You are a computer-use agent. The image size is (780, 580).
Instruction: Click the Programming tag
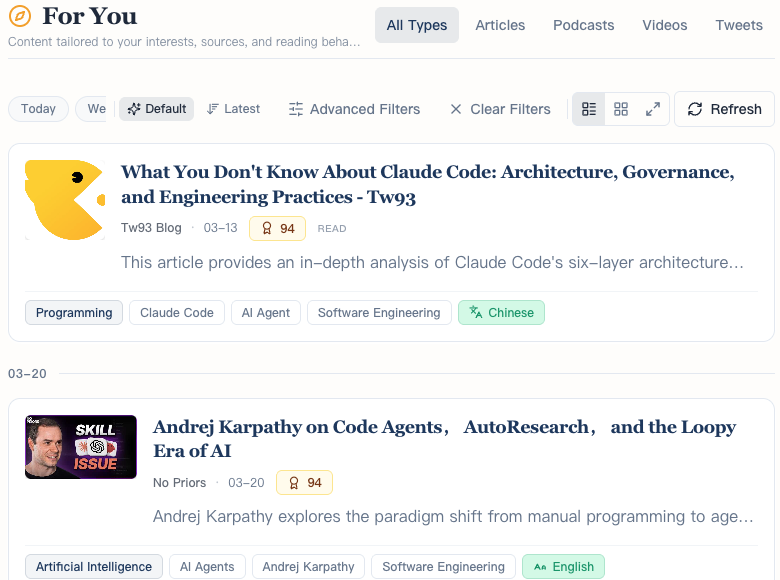(x=74, y=313)
